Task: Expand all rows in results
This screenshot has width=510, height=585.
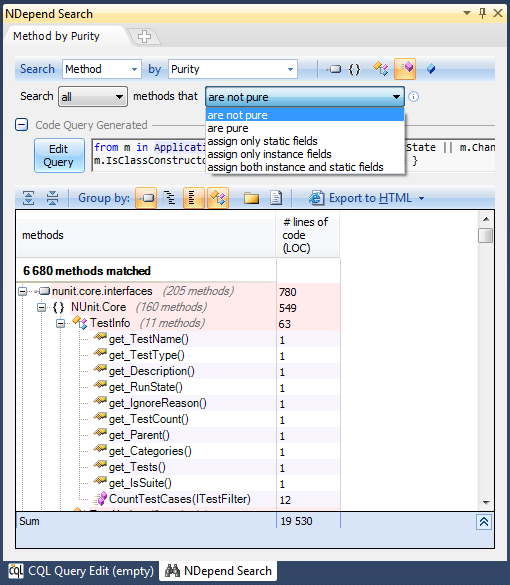Action: (29, 198)
